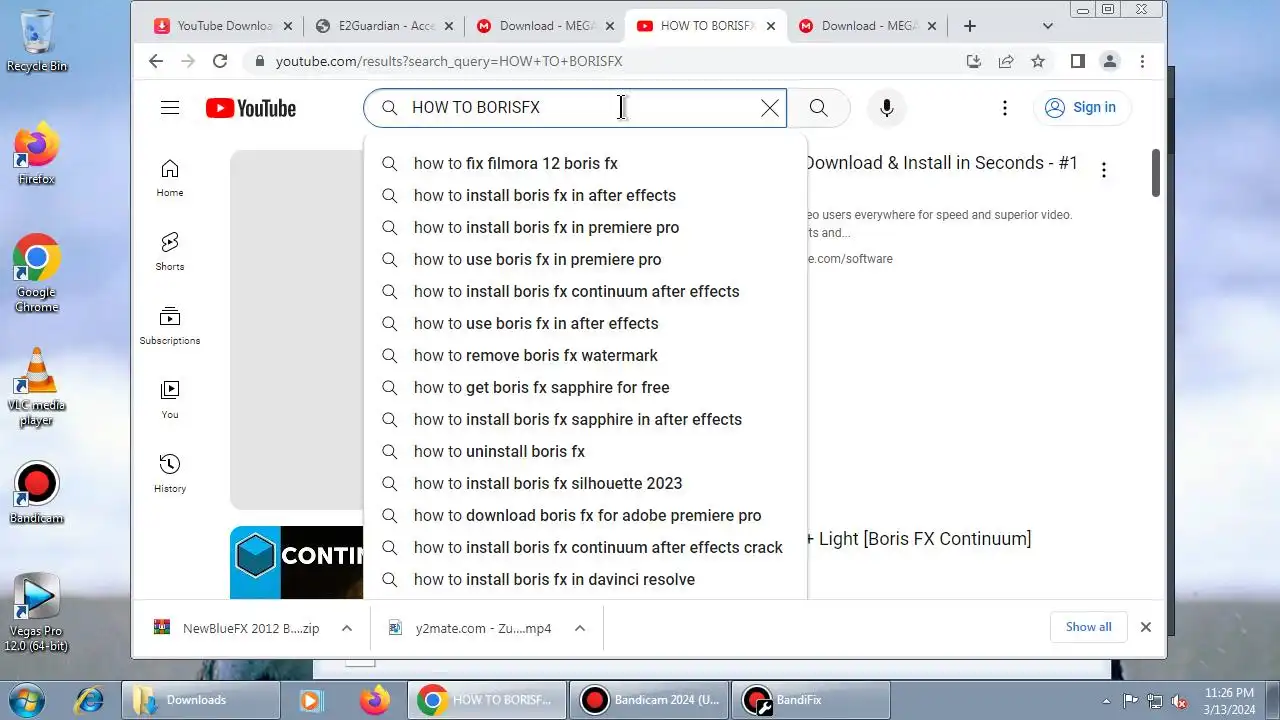Click the Chrome address bar URL
The image size is (1280, 720).
point(449,61)
